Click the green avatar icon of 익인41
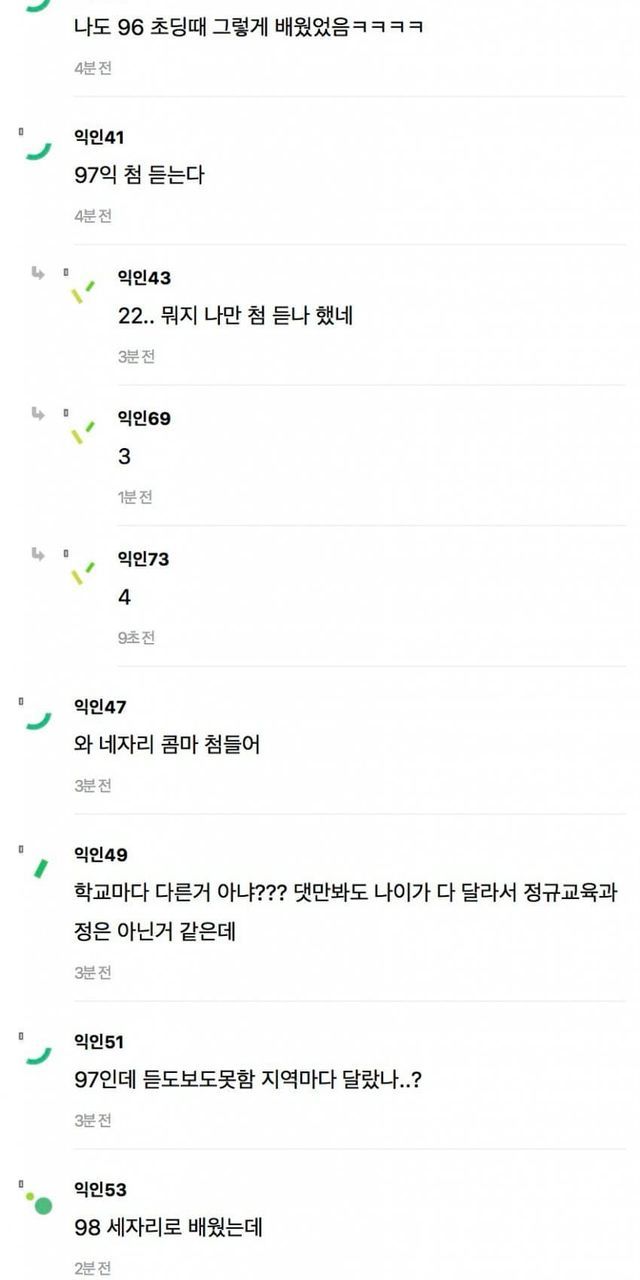Image resolution: width=640 pixels, height=1280 pixels. click(38, 151)
